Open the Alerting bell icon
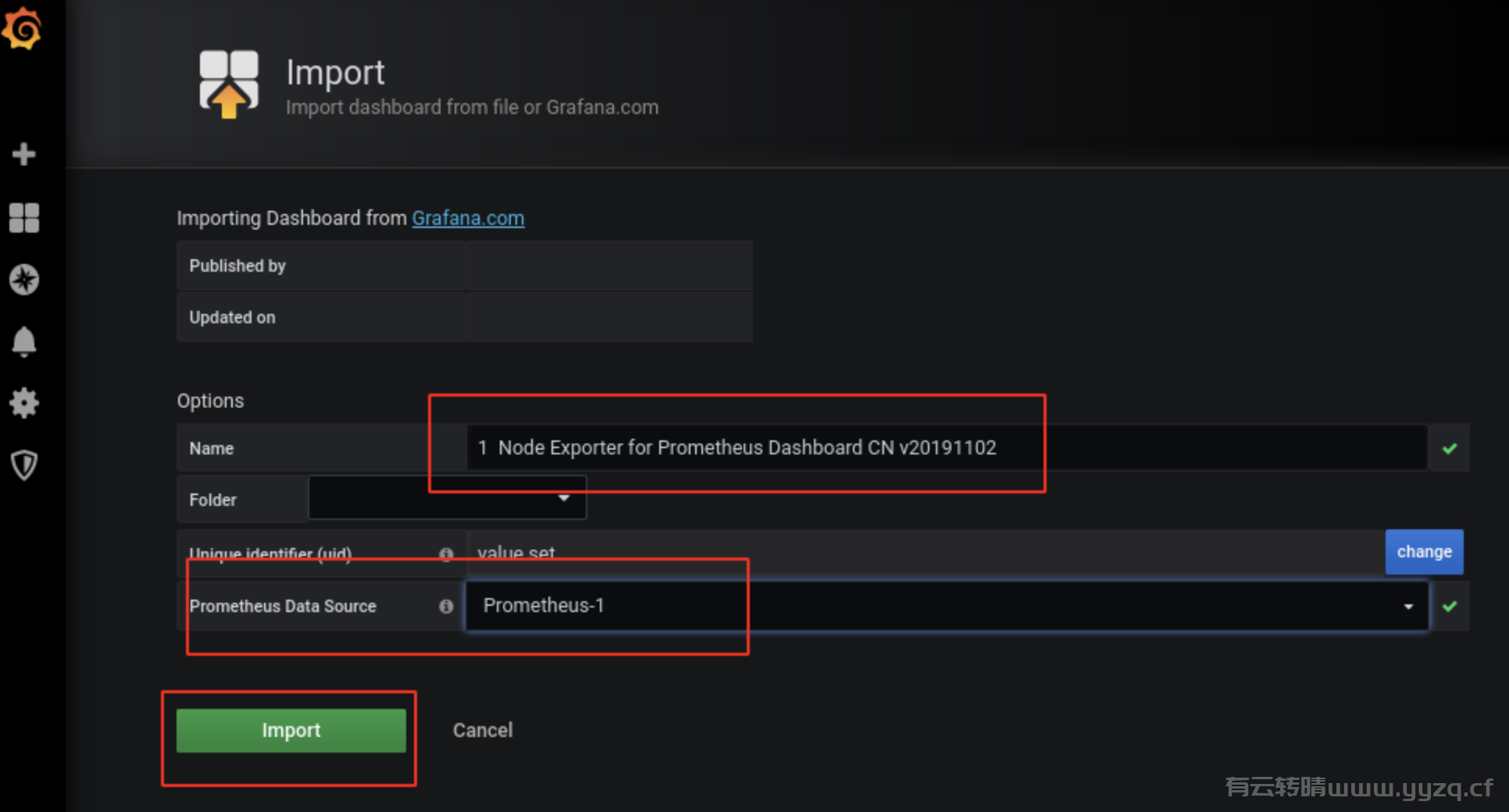The image size is (1509, 812). pos(24,341)
